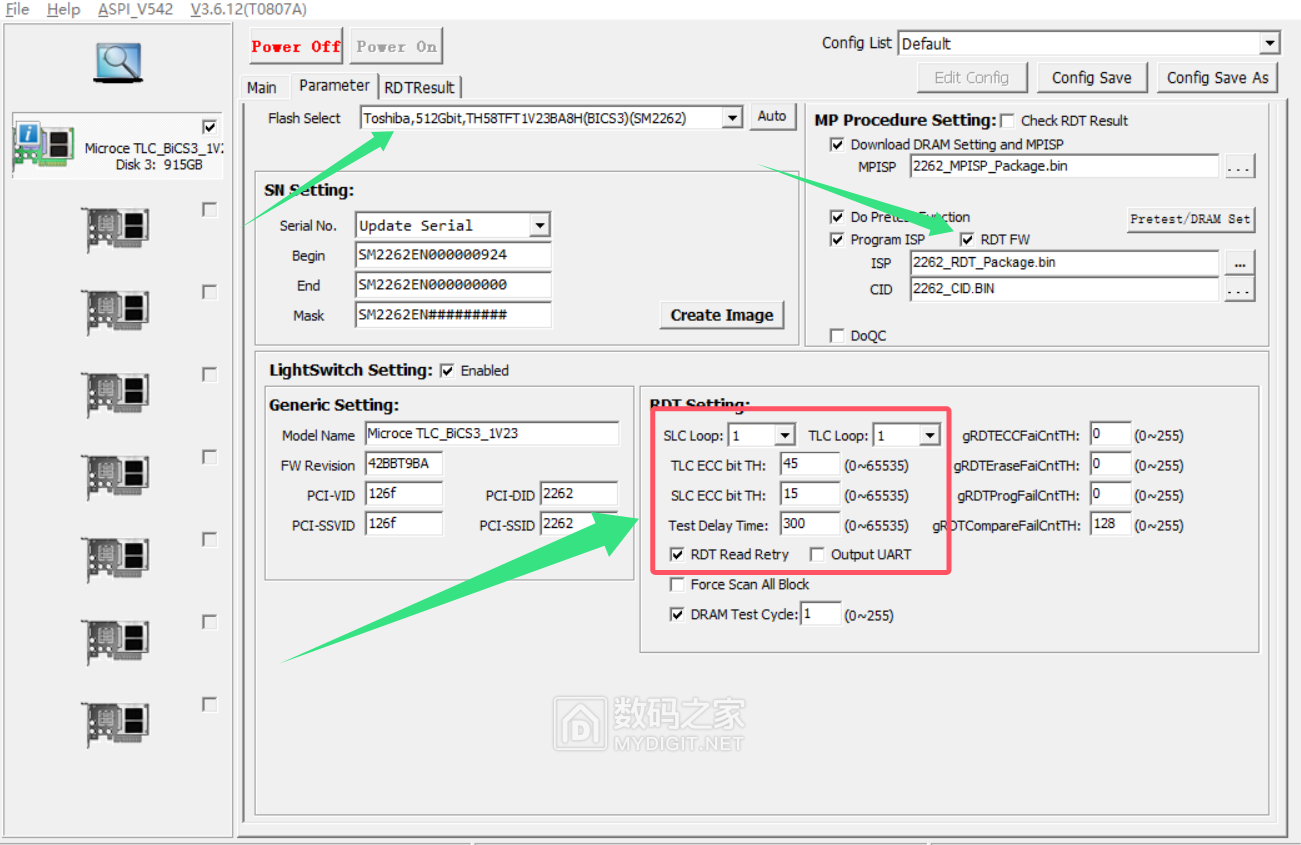The height and width of the screenshot is (845, 1301).
Task: Switch to the RDTResult tab
Action: point(419,88)
